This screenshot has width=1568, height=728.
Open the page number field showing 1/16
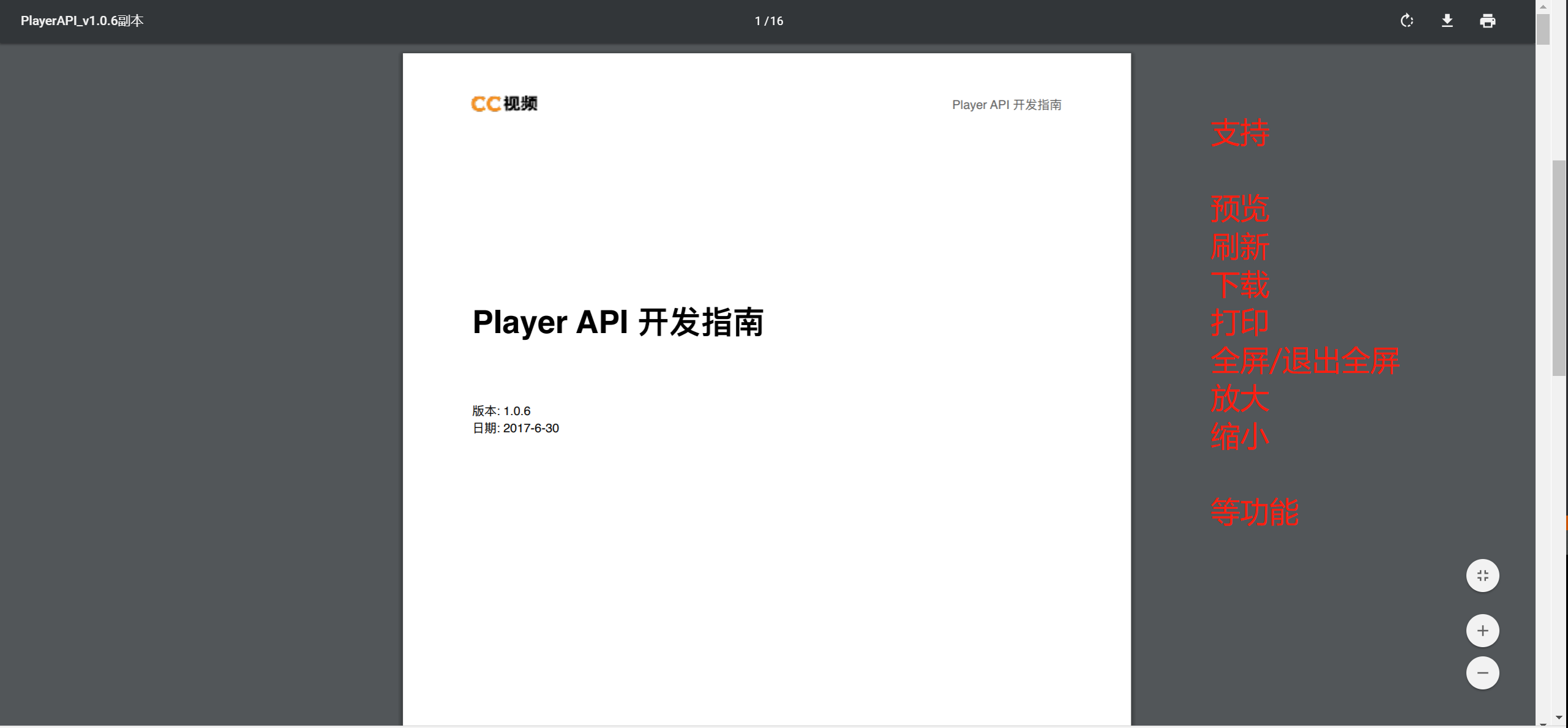768,21
